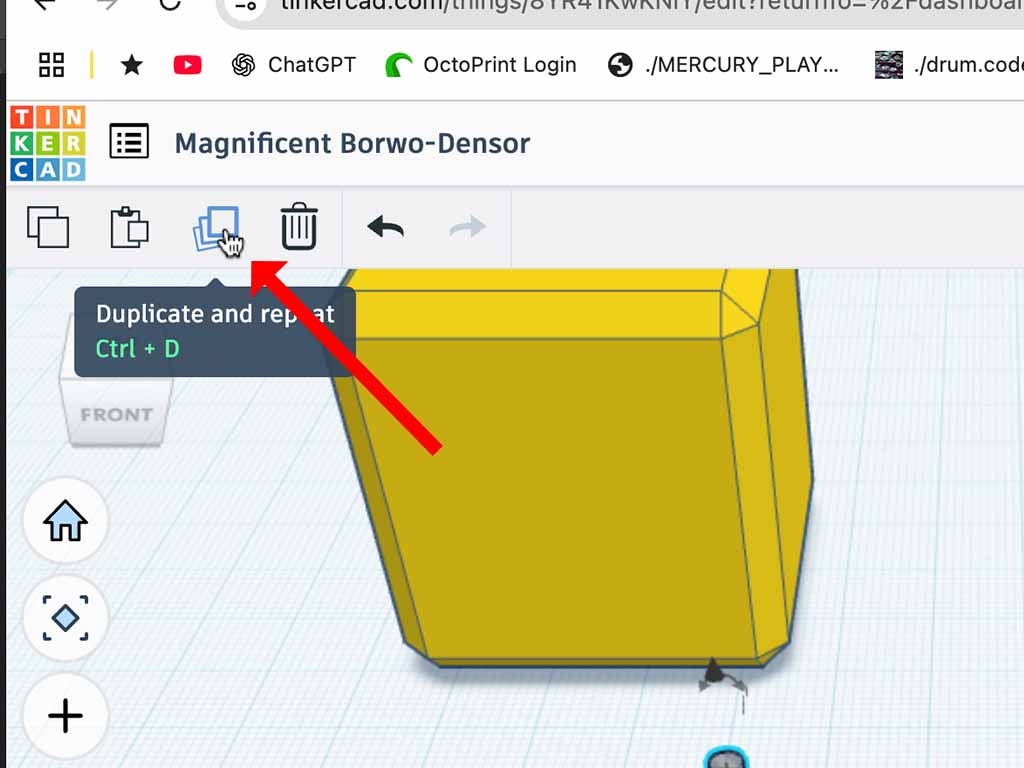
Task: Open the ChatGPT bookmark
Action: pyautogui.click(x=294, y=65)
